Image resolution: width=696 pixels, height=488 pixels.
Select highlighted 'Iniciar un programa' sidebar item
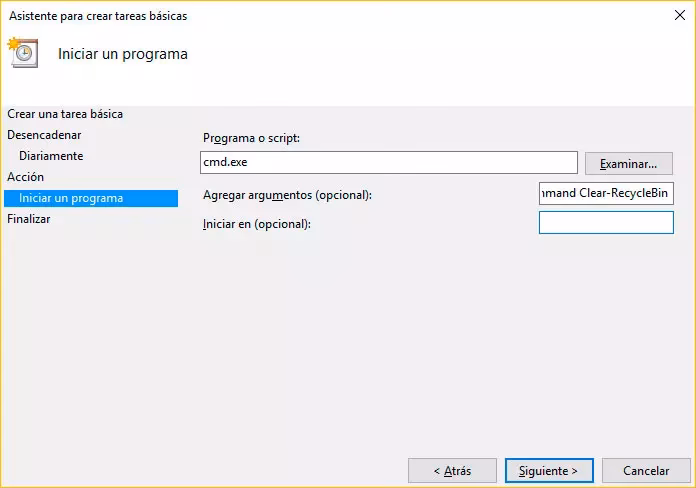(x=71, y=198)
